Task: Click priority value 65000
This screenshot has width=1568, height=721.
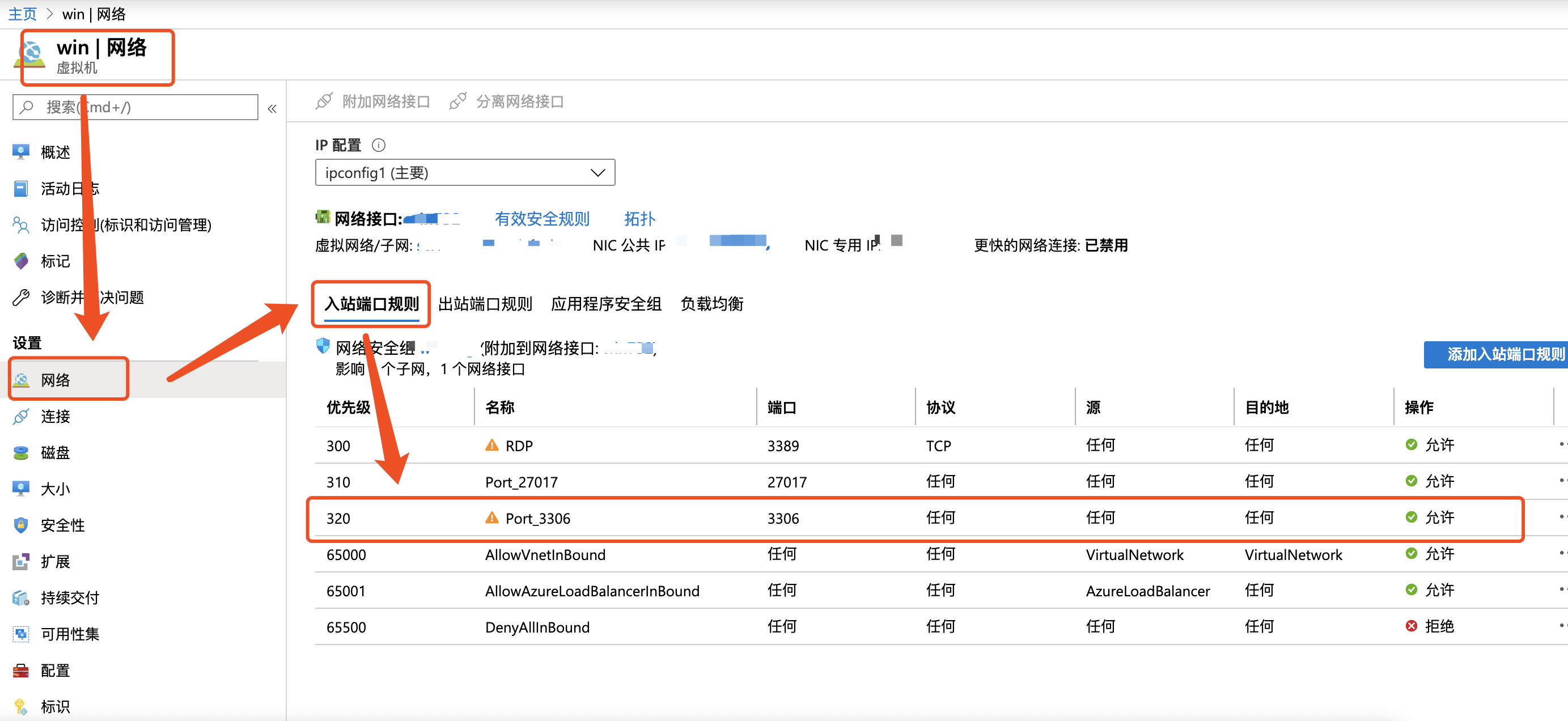Action: pyautogui.click(x=346, y=554)
